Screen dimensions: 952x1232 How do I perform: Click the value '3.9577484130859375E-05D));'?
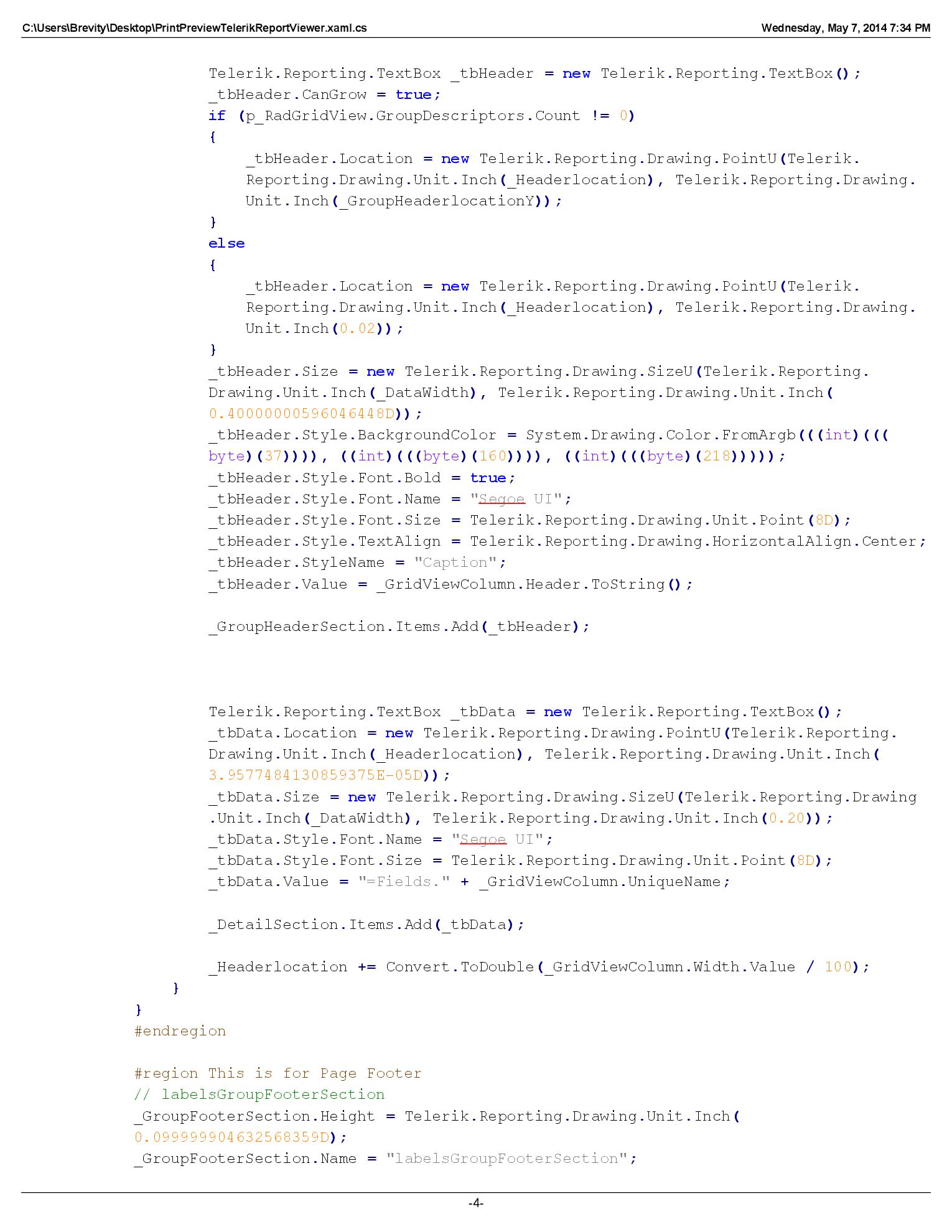pyautogui.click(x=329, y=775)
